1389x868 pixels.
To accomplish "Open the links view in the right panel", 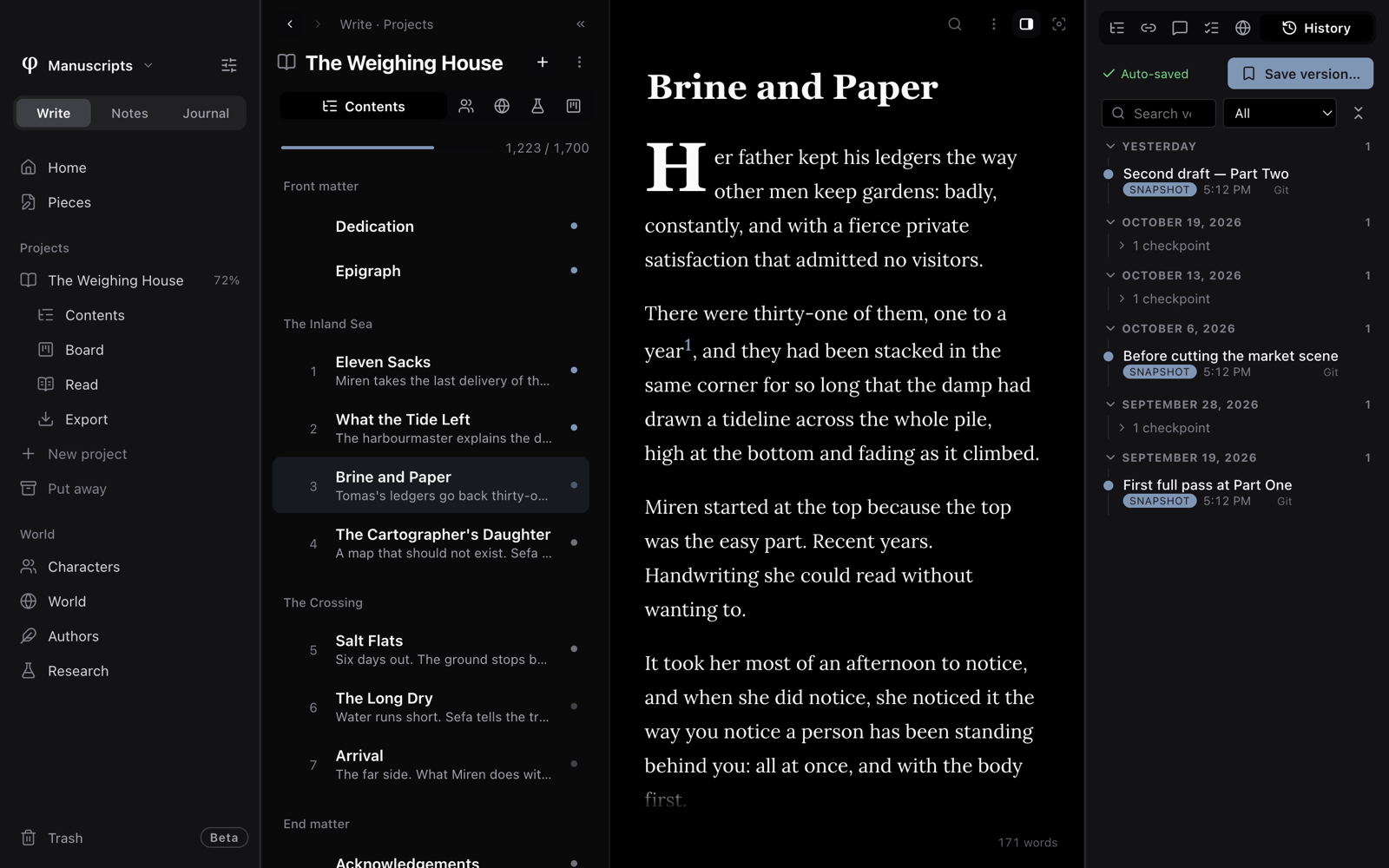I will click(1149, 28).
